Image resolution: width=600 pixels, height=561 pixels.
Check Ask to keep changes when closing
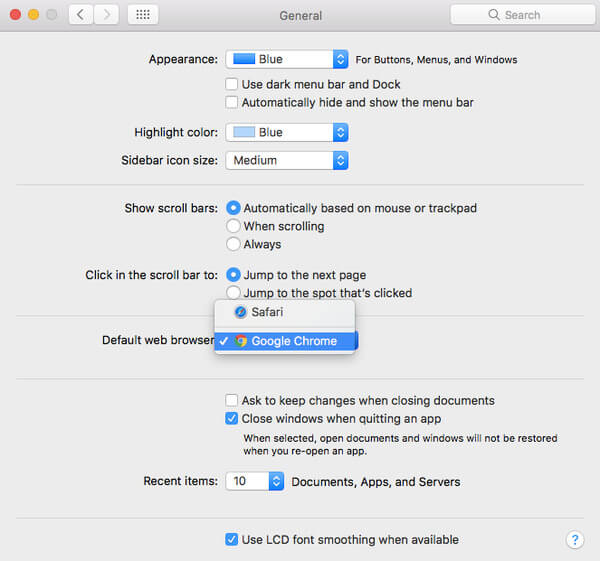[x=232, y=401]
